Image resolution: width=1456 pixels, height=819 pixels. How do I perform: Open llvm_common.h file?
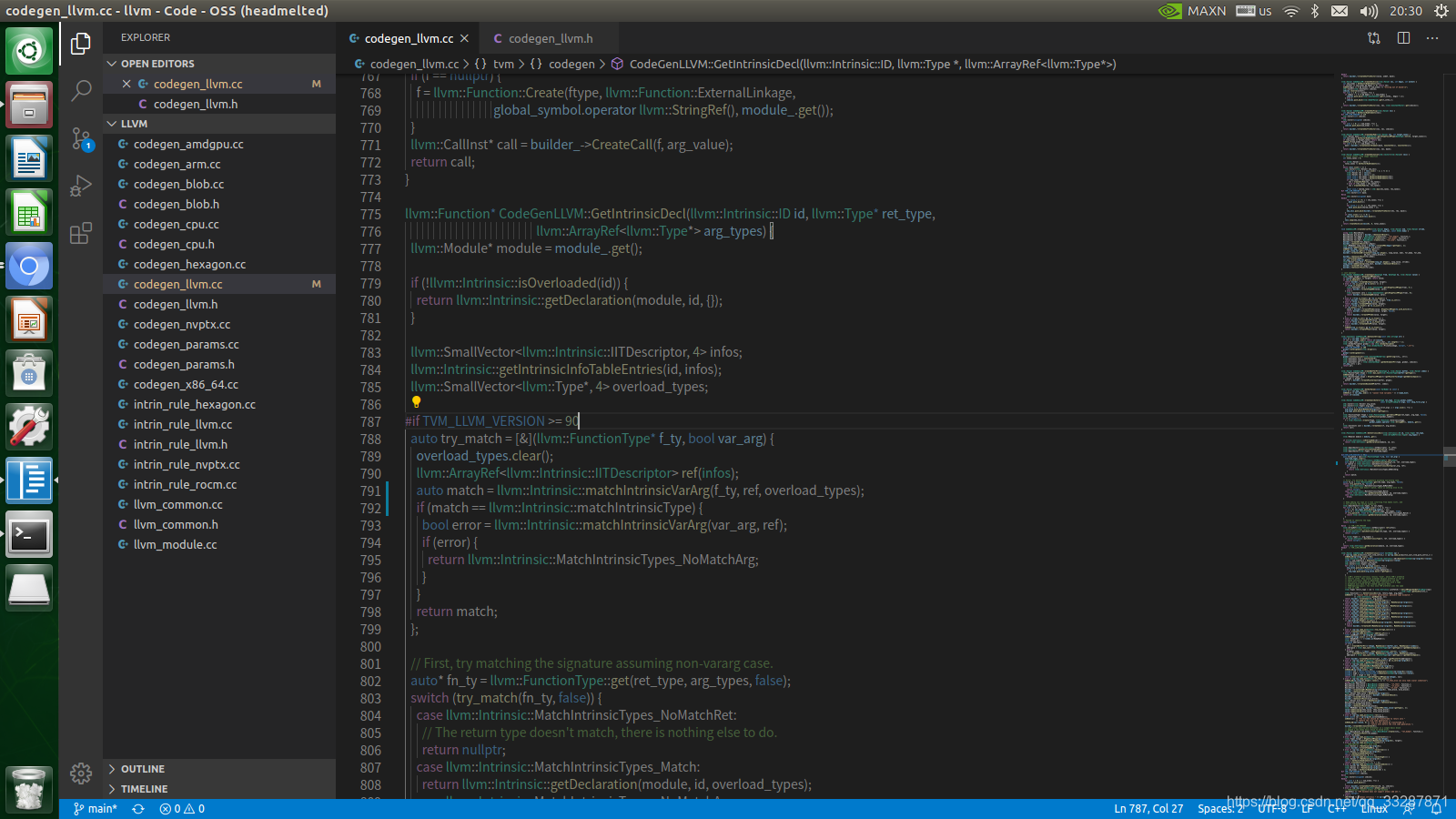point(219,524)
